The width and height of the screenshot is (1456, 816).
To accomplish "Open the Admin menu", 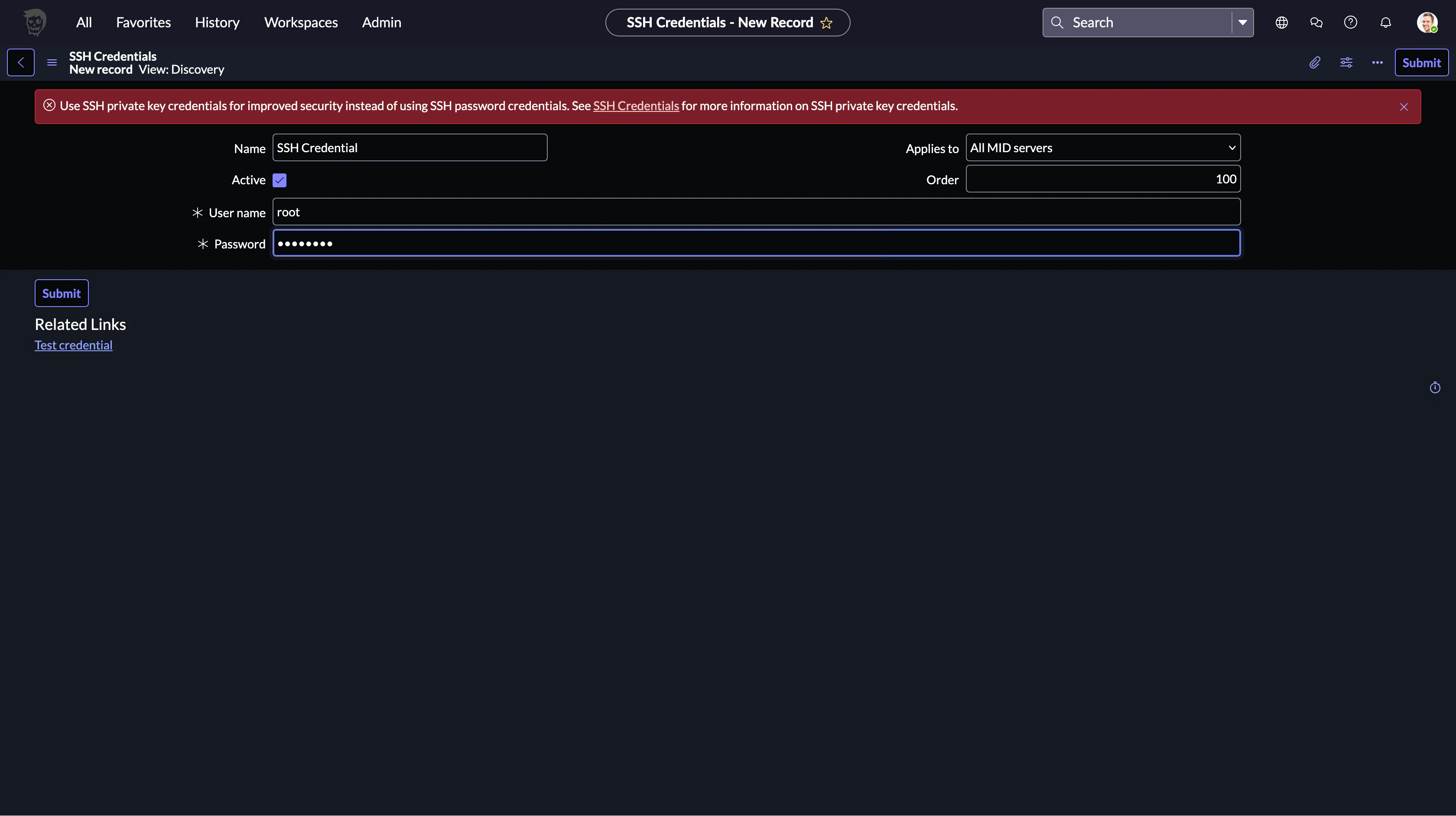I will 381,23.
